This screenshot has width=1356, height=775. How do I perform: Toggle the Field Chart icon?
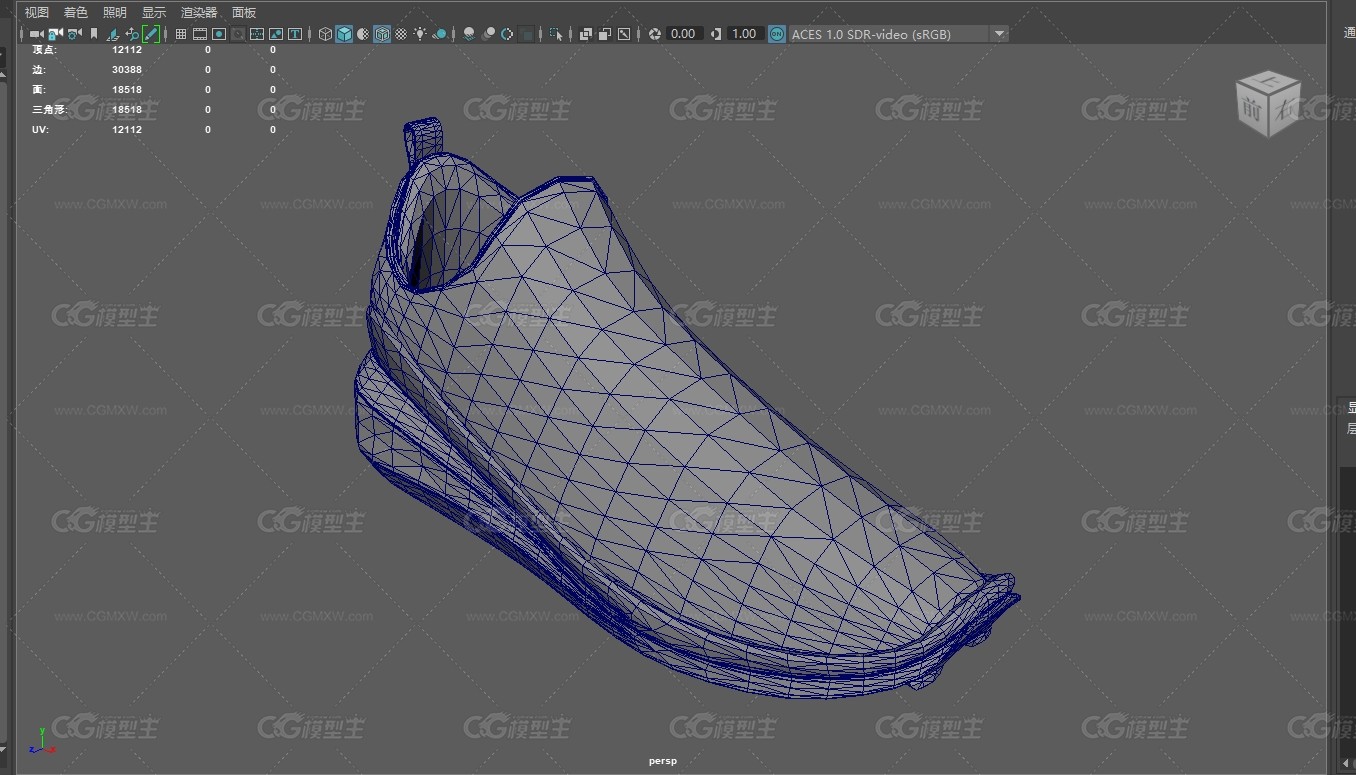(x=257, y=34)
